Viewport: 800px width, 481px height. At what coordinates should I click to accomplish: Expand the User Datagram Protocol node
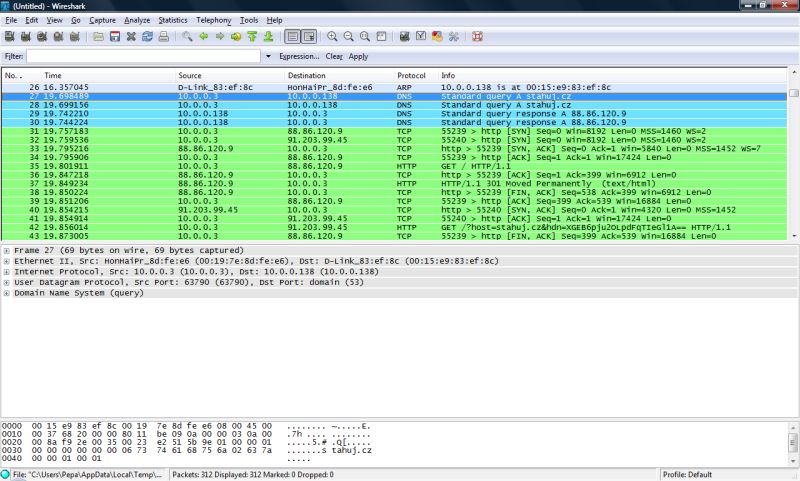pyautogui.click(x=7, y=283)
